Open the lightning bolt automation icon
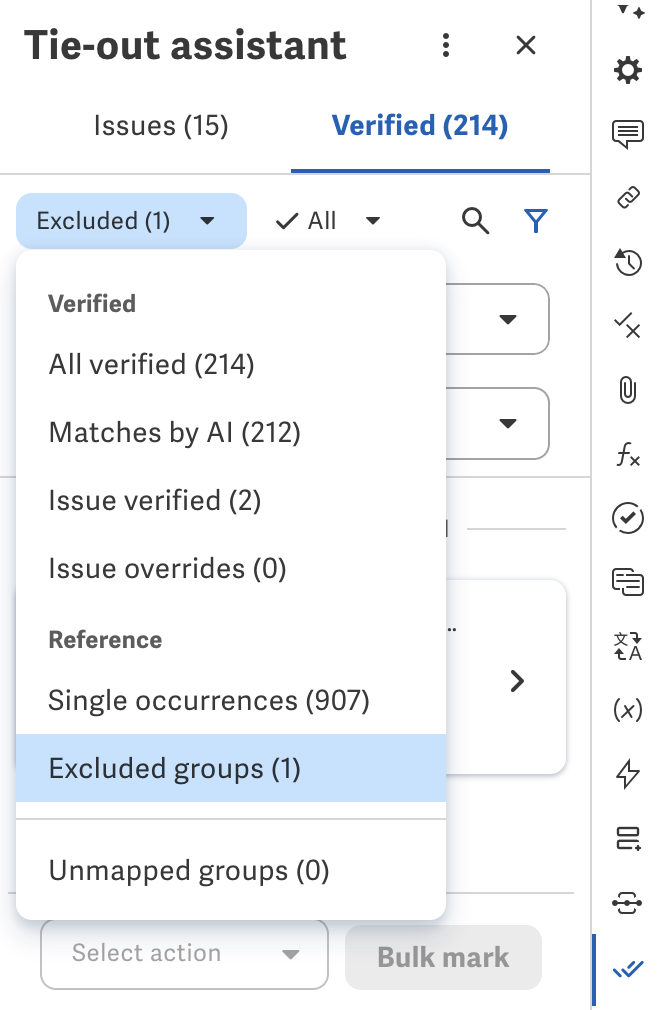Image resolution: width=658 pixels, height=1010 pixels. pyautogui.click(x=628, y=774)
